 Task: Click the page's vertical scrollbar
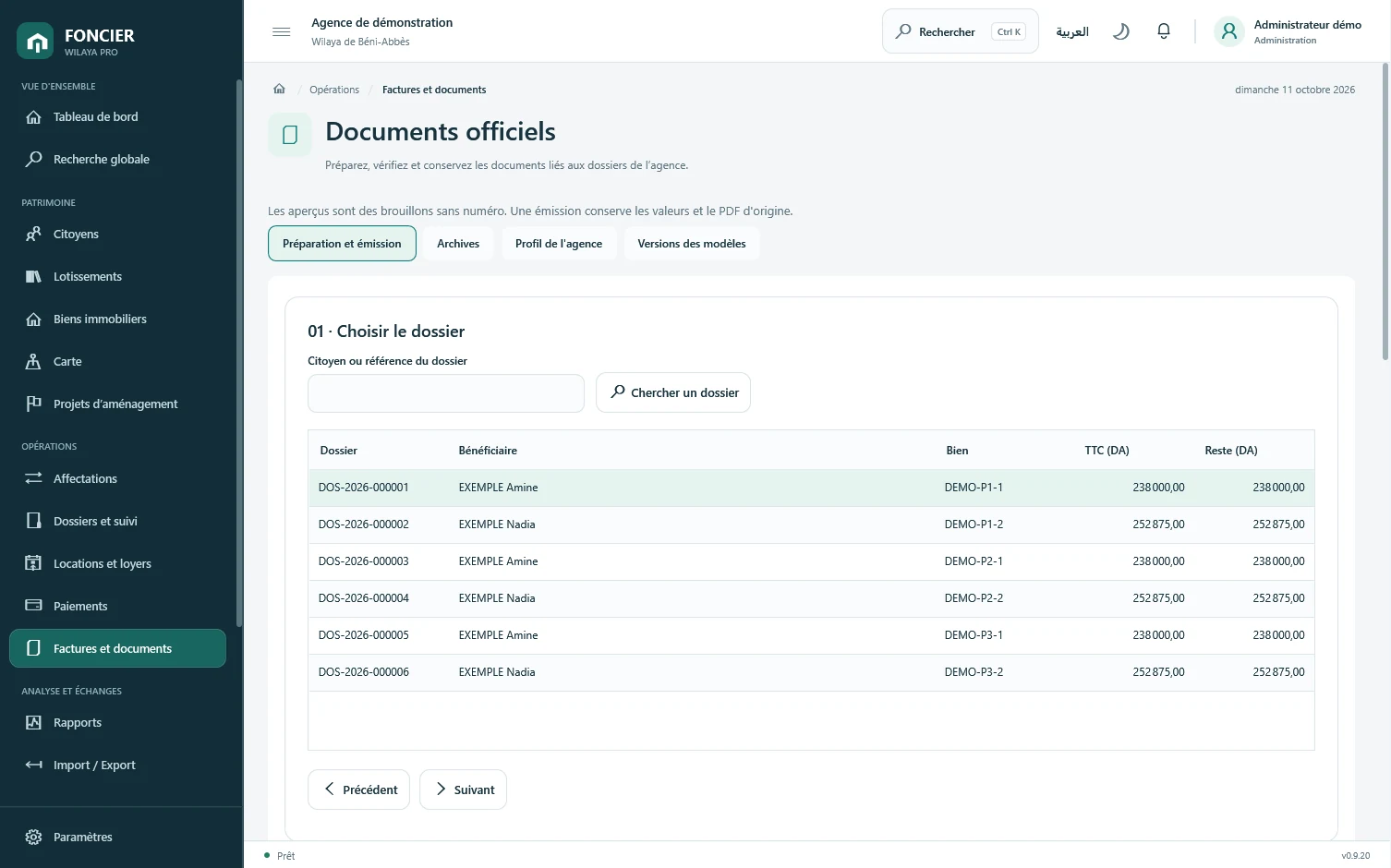[x=1385, y=212]
